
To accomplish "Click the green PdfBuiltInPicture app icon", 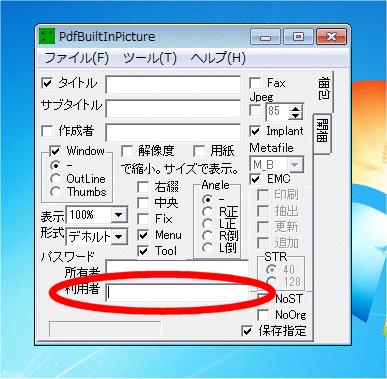I will coord(47,36).
